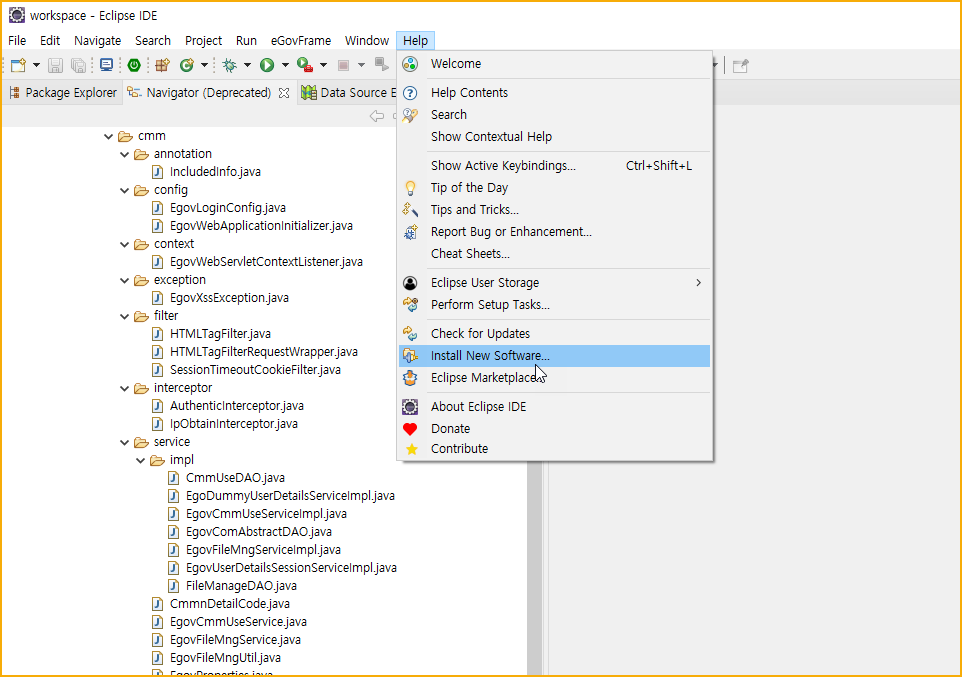Image resolution: width=962 pixels, height=677 pixels.
Task: Choose Eclipse Marketplace entry
Action: tap(555, 378)
